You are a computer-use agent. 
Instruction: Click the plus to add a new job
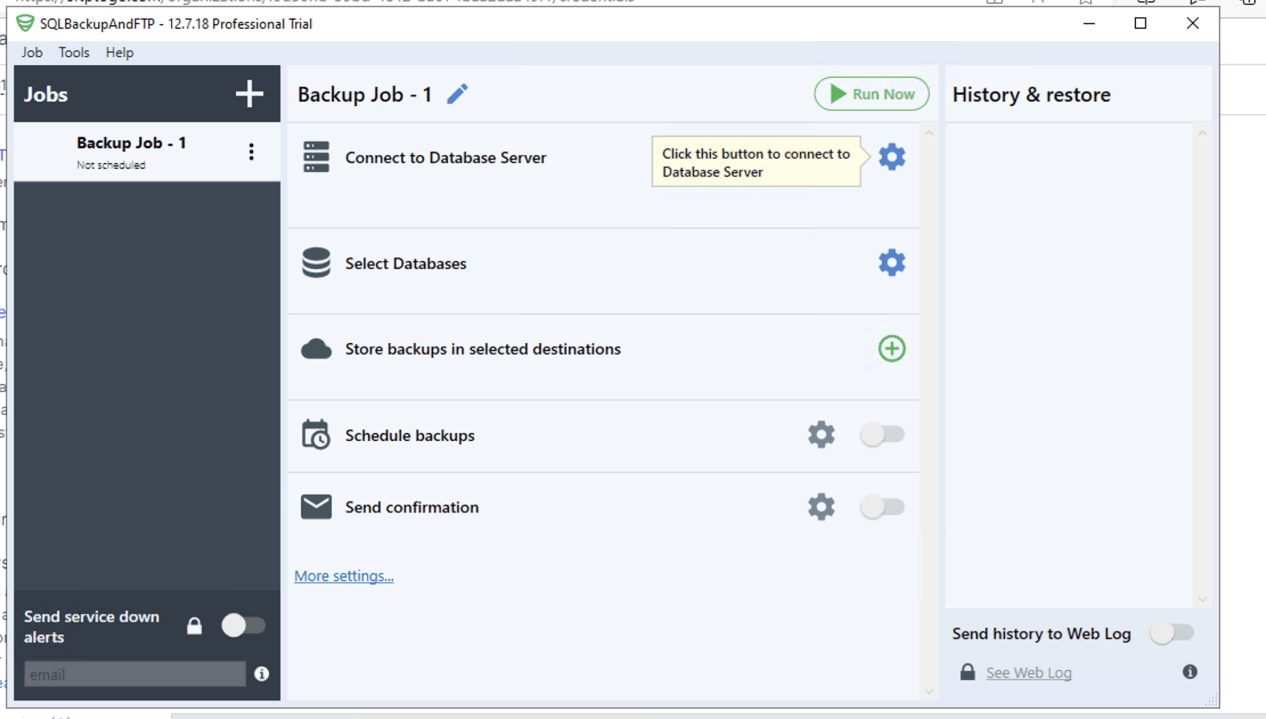click(x=248, y=93)
